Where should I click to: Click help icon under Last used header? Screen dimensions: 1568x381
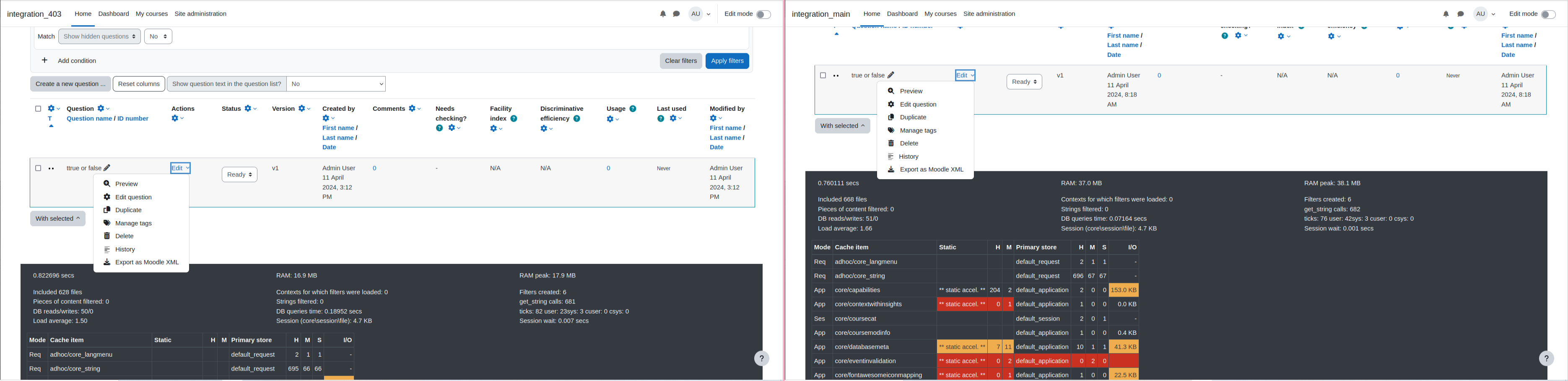[660, 118]
